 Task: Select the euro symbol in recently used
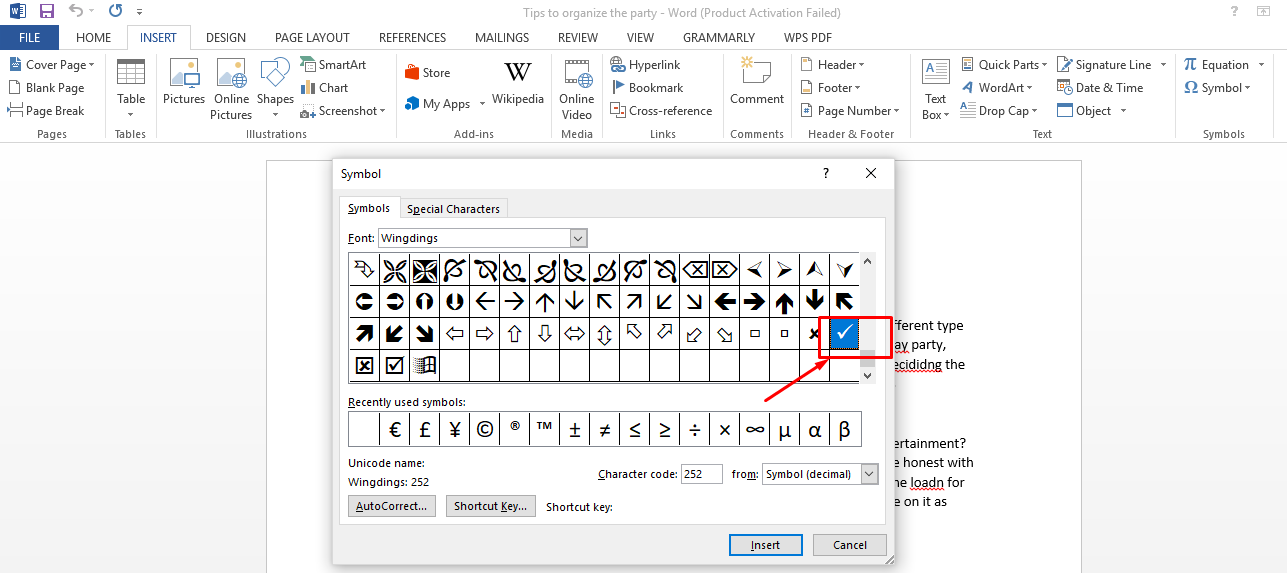pyautogui.click(x=395, y=430)
